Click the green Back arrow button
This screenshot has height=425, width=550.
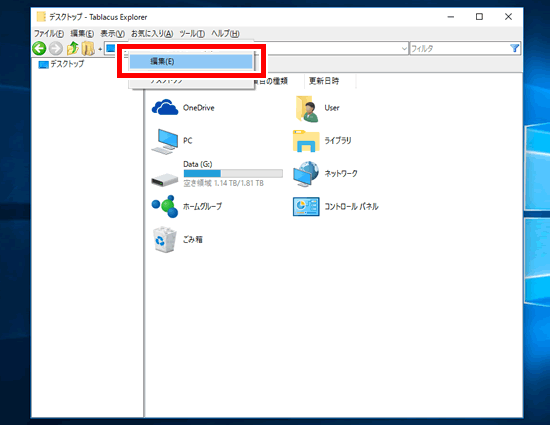click(39, 48)
